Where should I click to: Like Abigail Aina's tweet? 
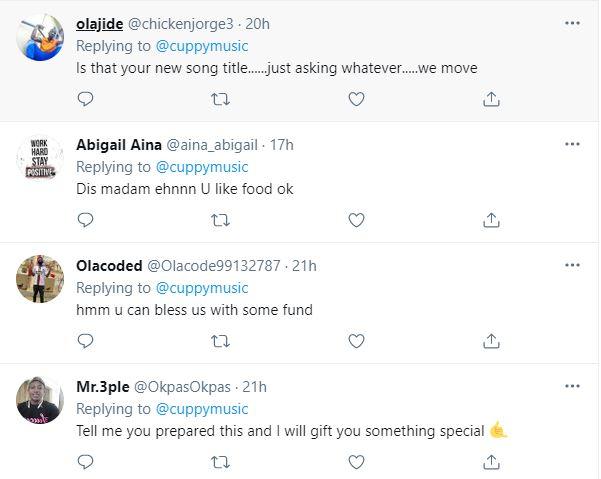click(x=356, y=220)
